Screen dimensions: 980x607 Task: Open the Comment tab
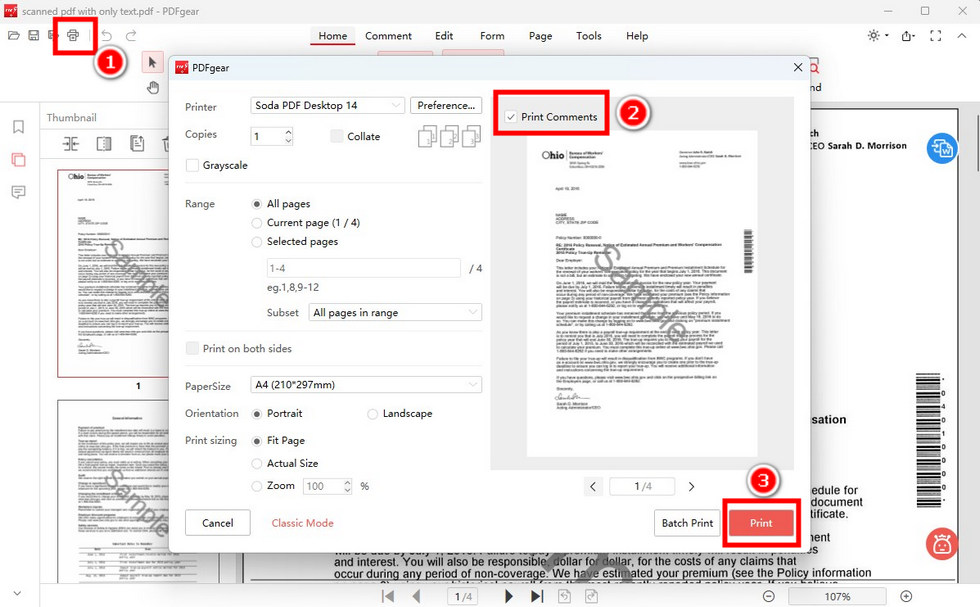[x=388, y=36]
